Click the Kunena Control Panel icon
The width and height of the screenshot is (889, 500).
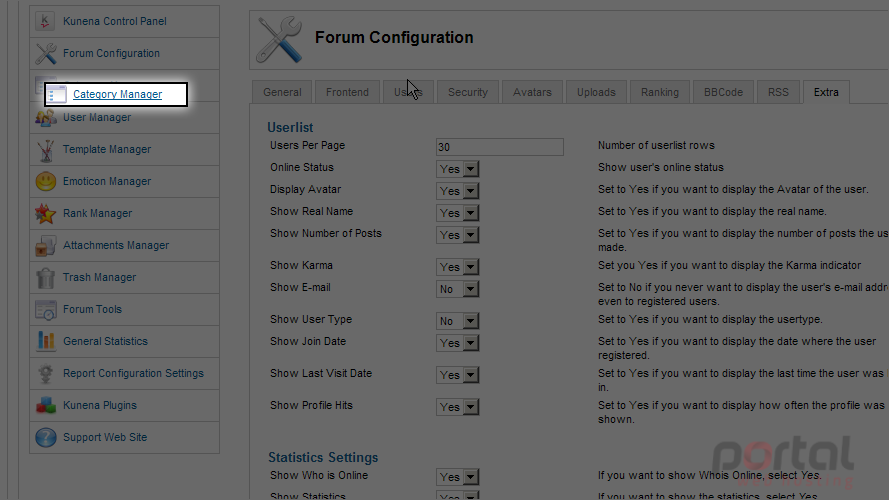point(45,21)
